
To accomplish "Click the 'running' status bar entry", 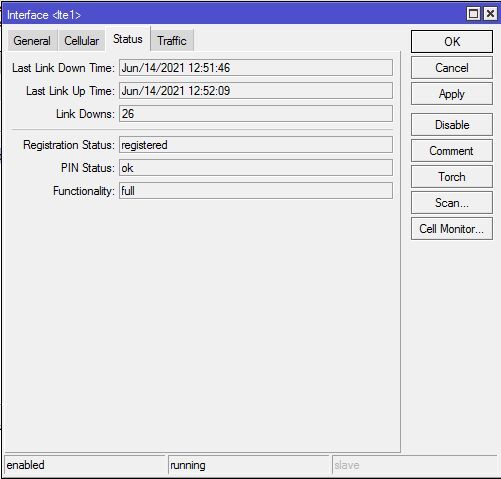I will (249, 465).
